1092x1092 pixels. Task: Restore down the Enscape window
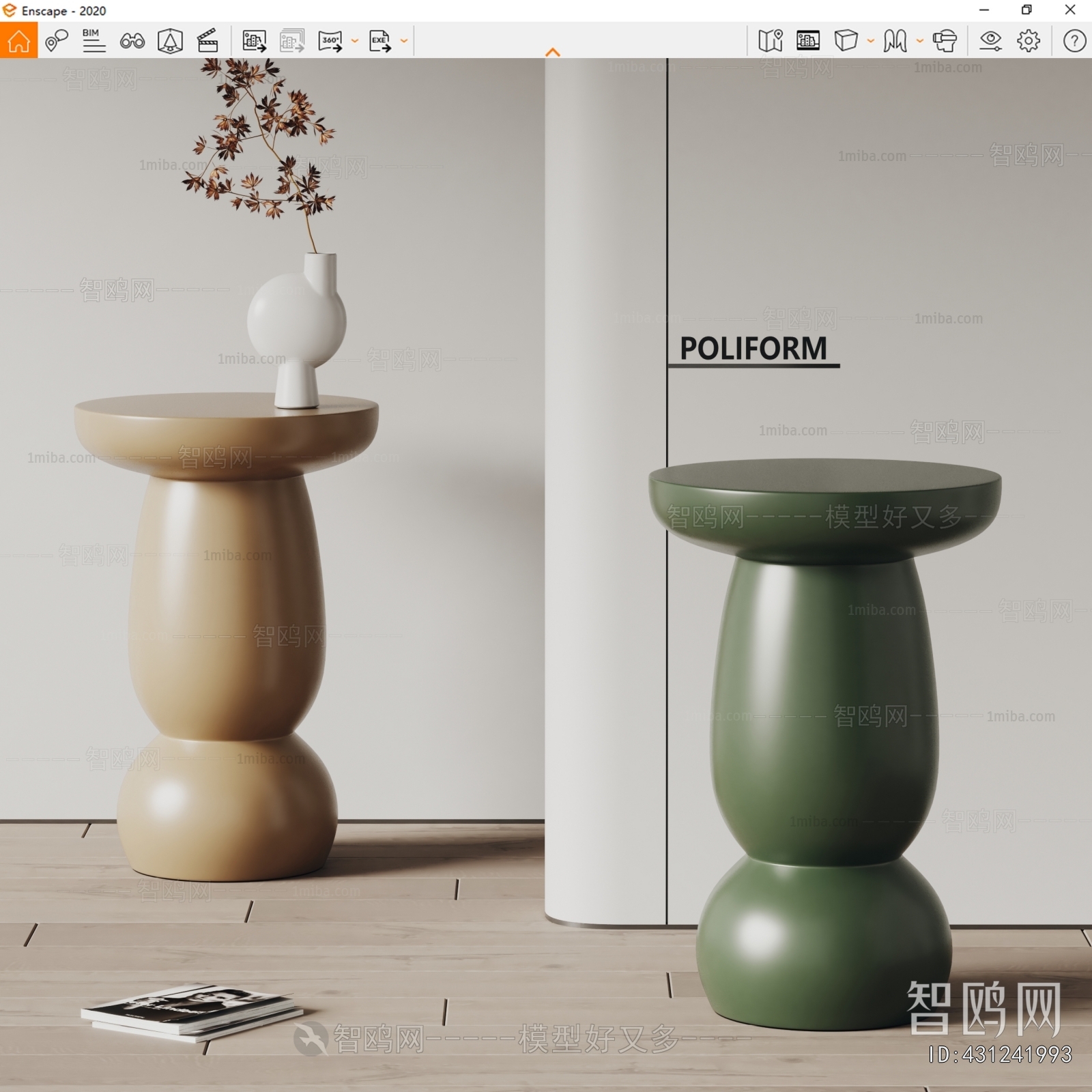pyautogui.click(x=1026, y=10)
